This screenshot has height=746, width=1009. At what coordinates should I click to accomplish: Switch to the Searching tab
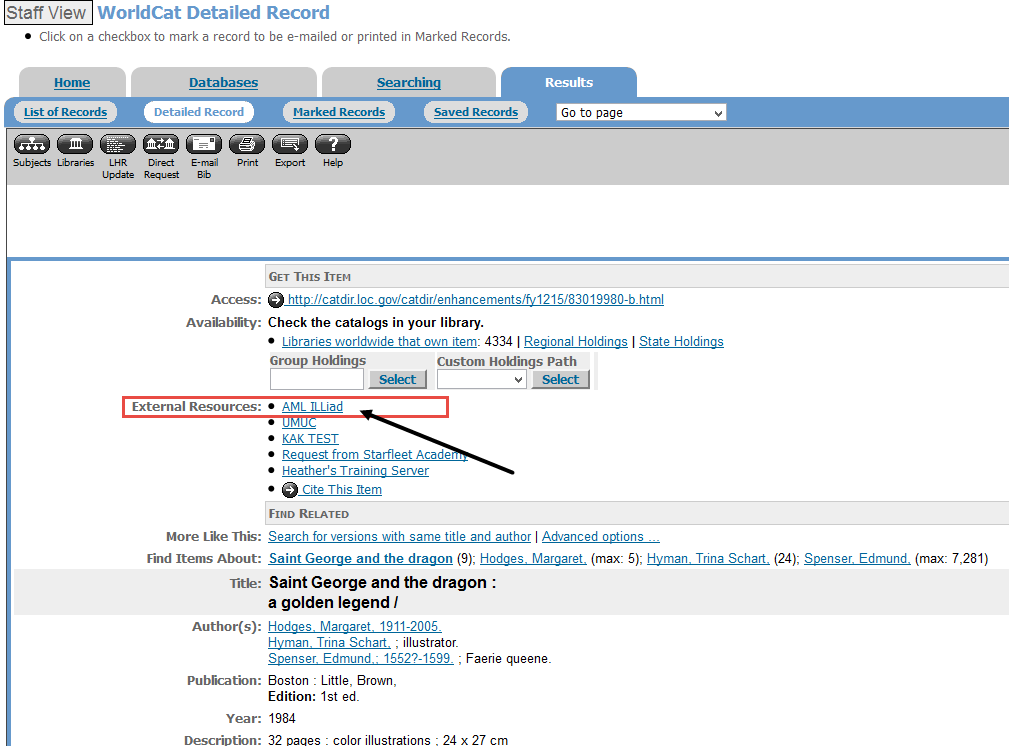tap(408, 82)
